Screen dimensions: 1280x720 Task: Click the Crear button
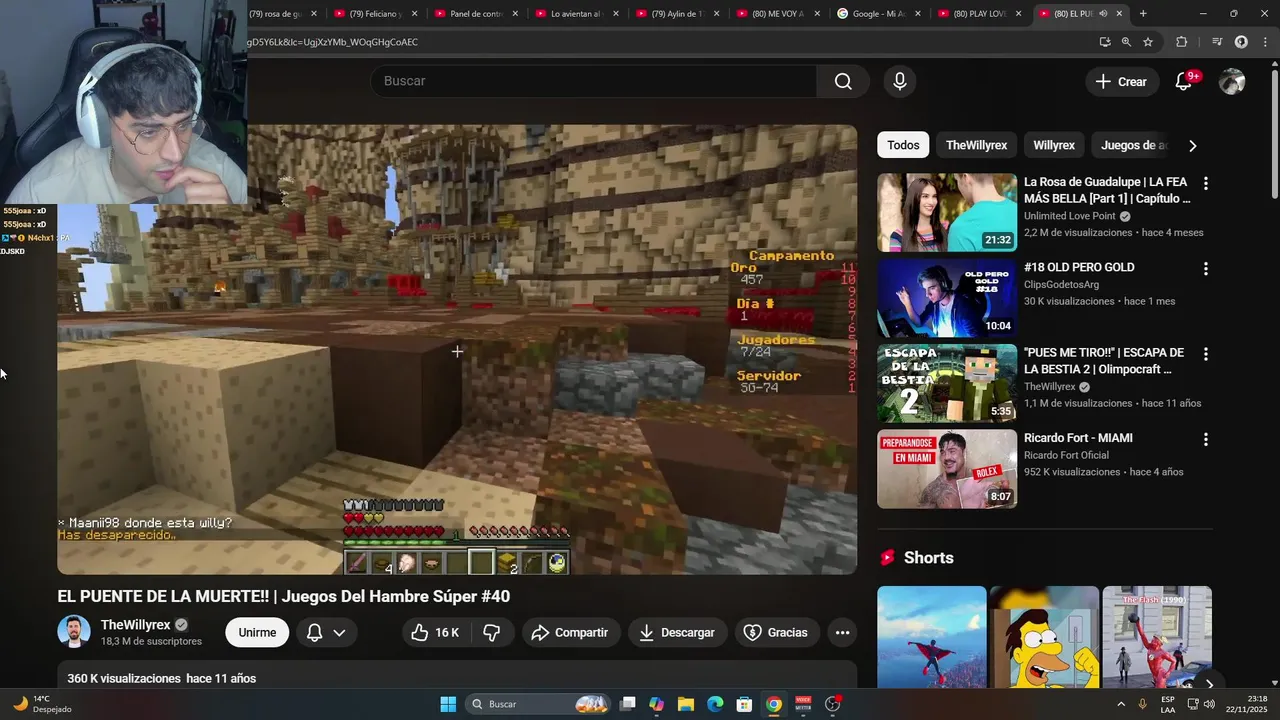coord(1121,82)
